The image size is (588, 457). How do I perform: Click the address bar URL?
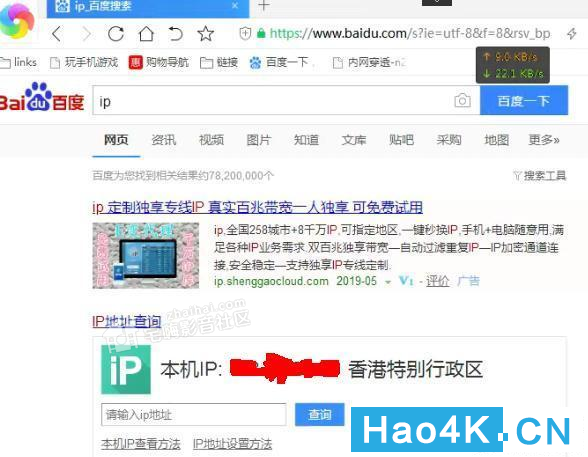pyautogui.click(x=410, y=34)
